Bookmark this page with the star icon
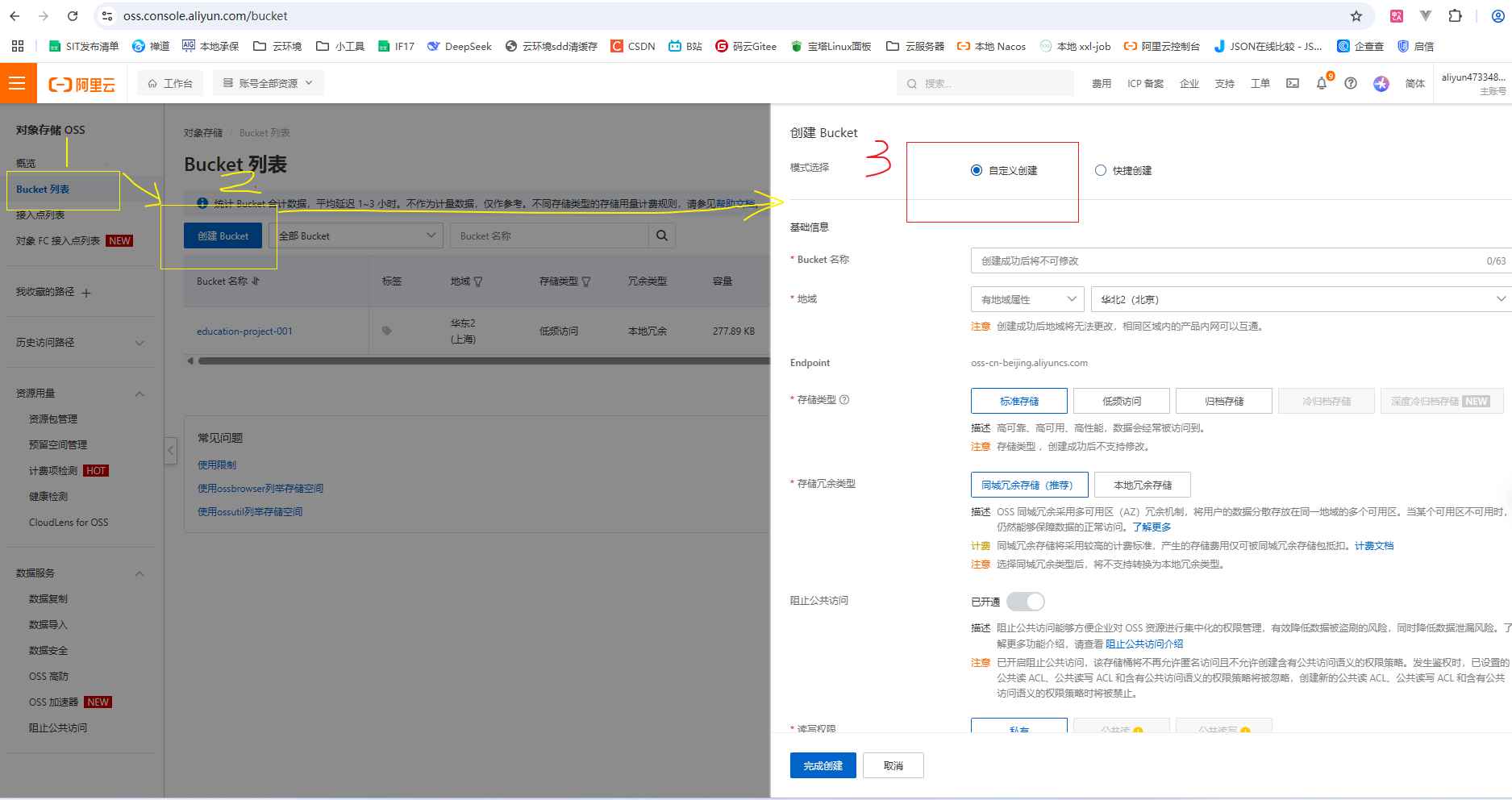This screenshot has width=1512, height=800. pyautogui.click(x=1356, y=16)
